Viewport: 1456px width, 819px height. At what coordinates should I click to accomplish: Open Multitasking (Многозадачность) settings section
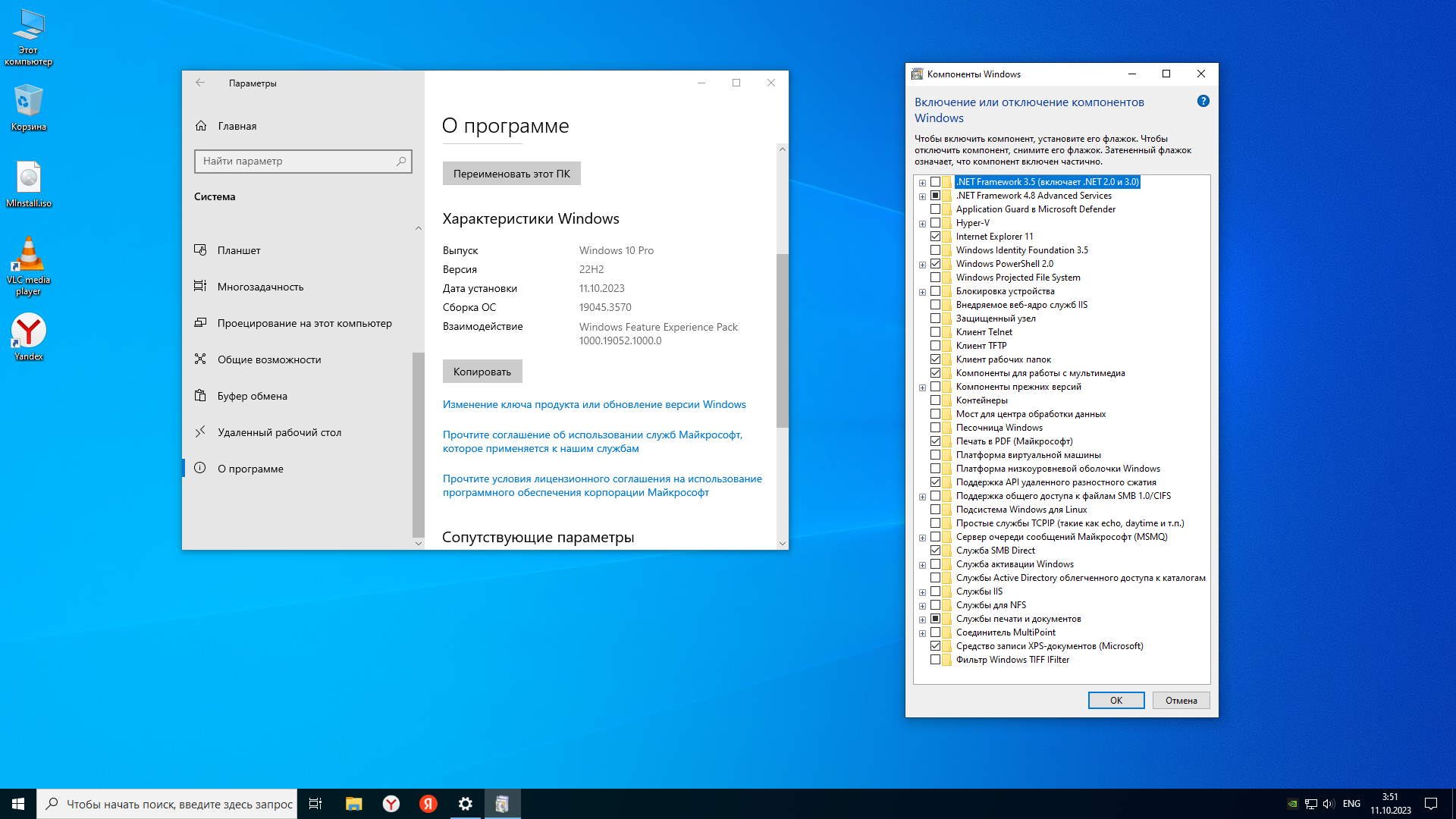(x=260, y=287)
